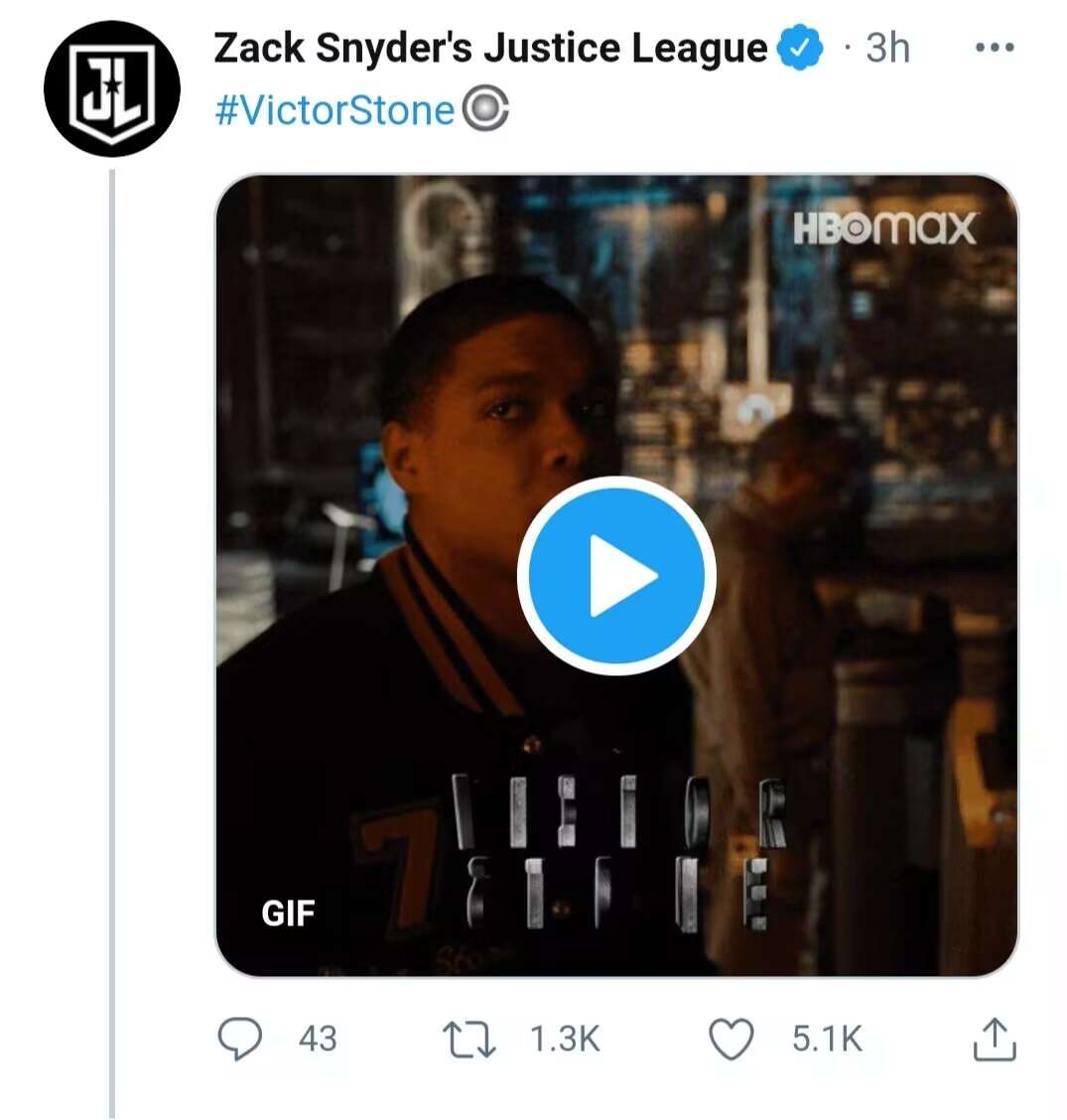Open the three-dot more options menu
1067x1120 pixels.
(x=994, y=48)
